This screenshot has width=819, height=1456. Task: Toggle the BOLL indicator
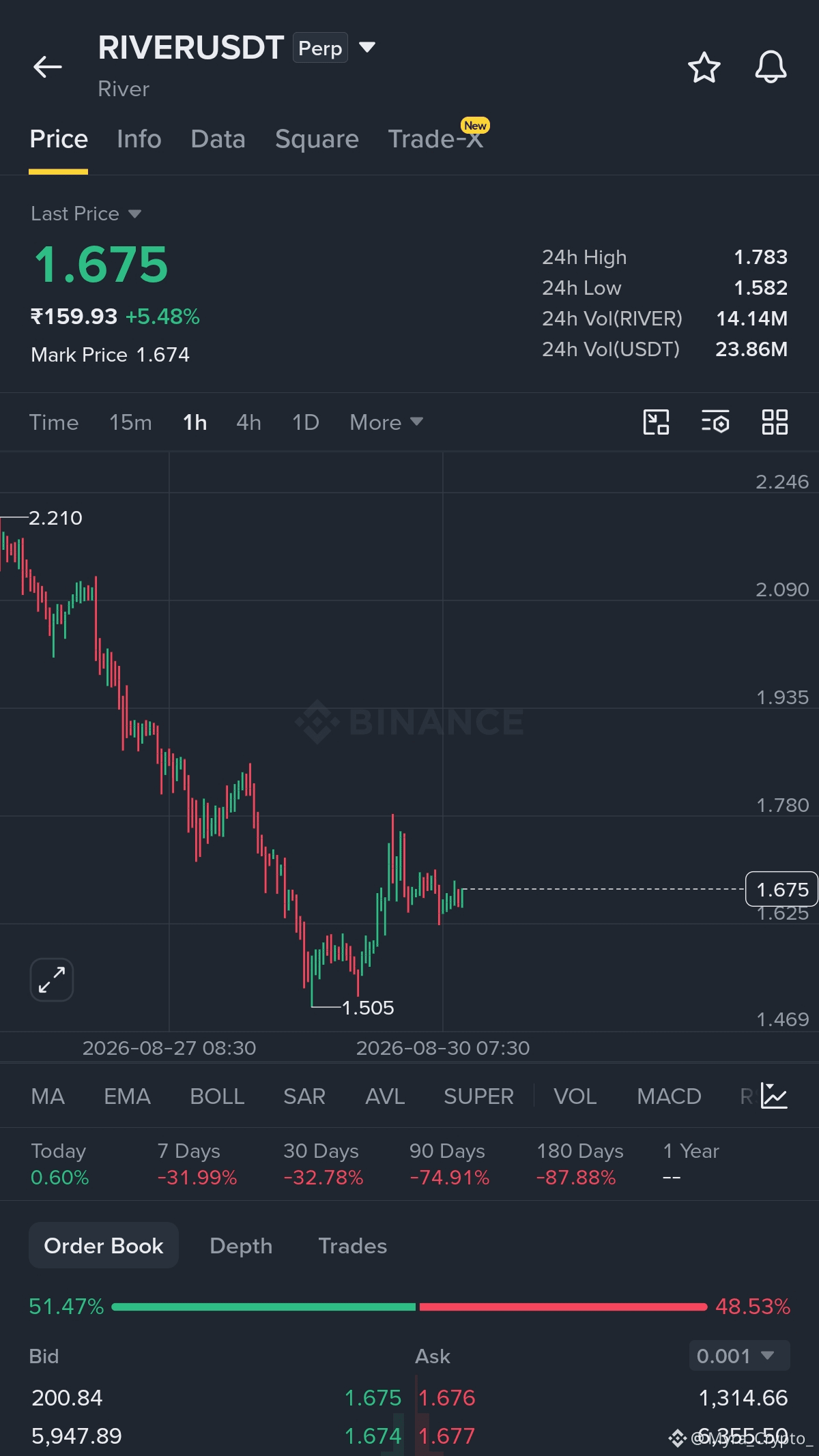click(217, 1096)
